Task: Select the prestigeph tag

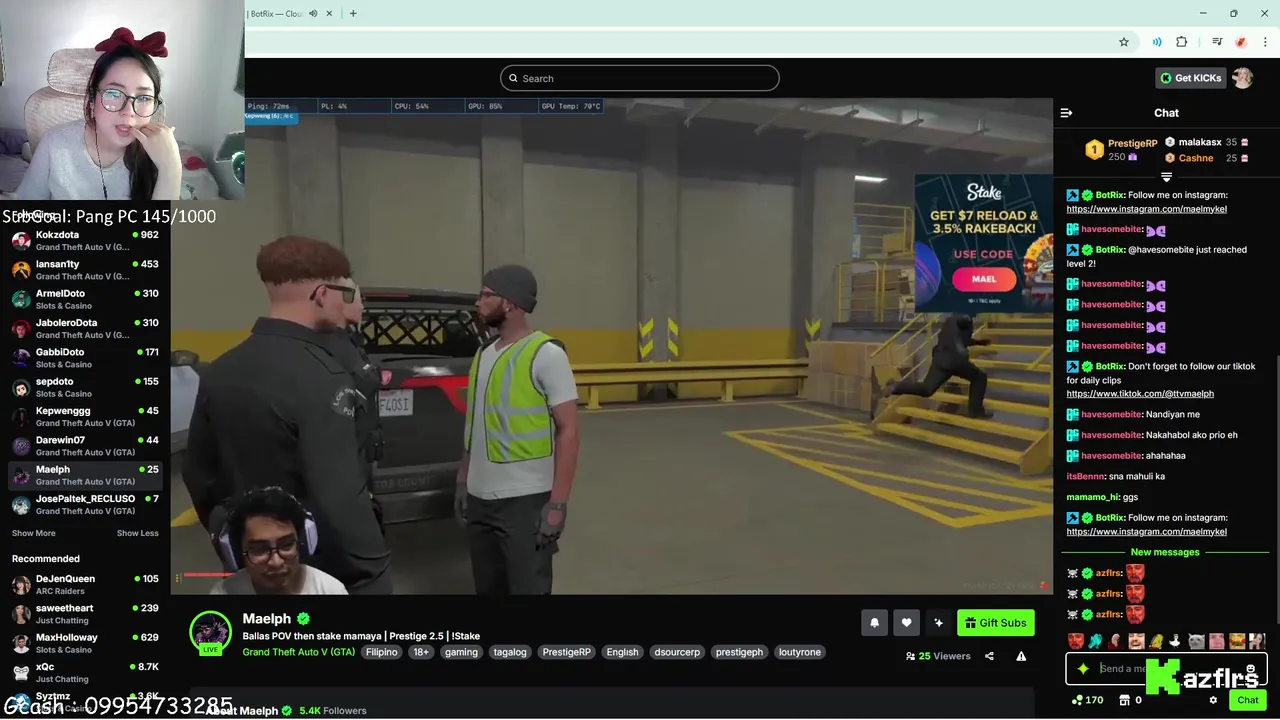Action: tap(739, 652)
